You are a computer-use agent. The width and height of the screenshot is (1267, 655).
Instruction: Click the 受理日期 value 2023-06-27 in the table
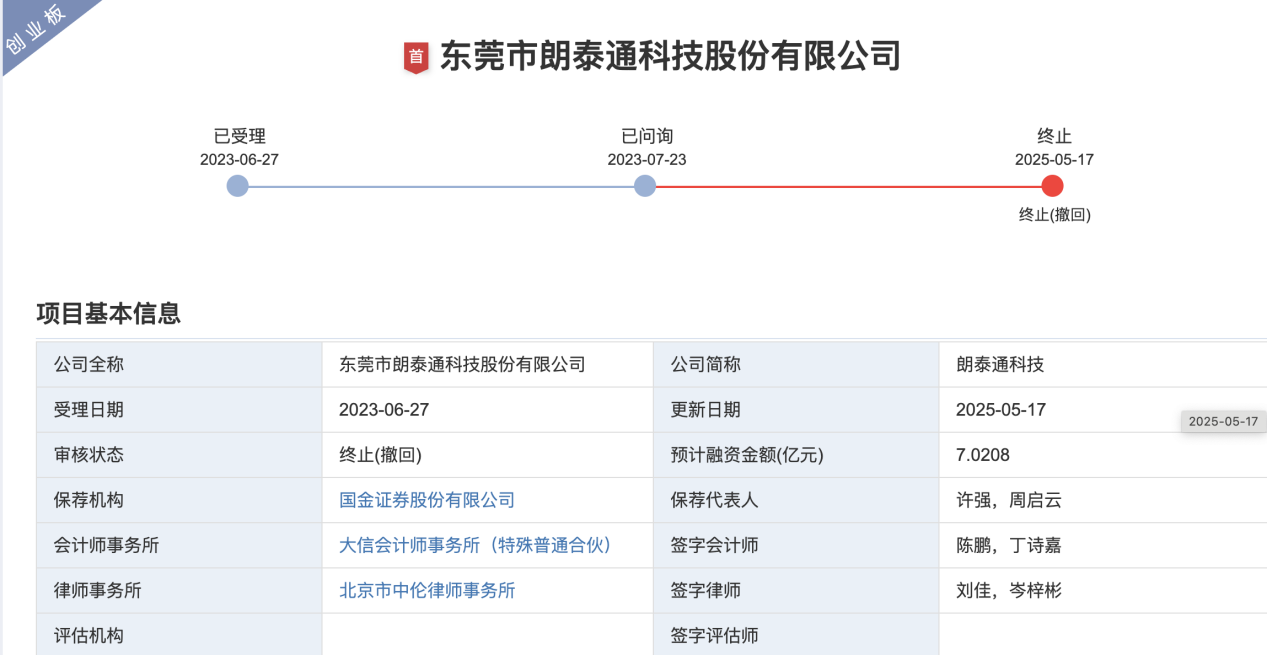[384, 410]
